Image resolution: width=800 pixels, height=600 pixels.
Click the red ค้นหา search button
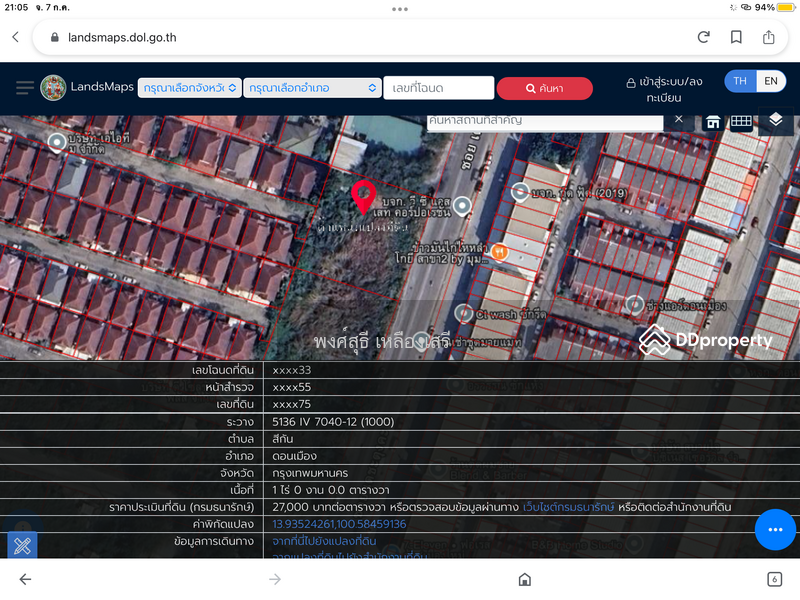tap(544, 88)
